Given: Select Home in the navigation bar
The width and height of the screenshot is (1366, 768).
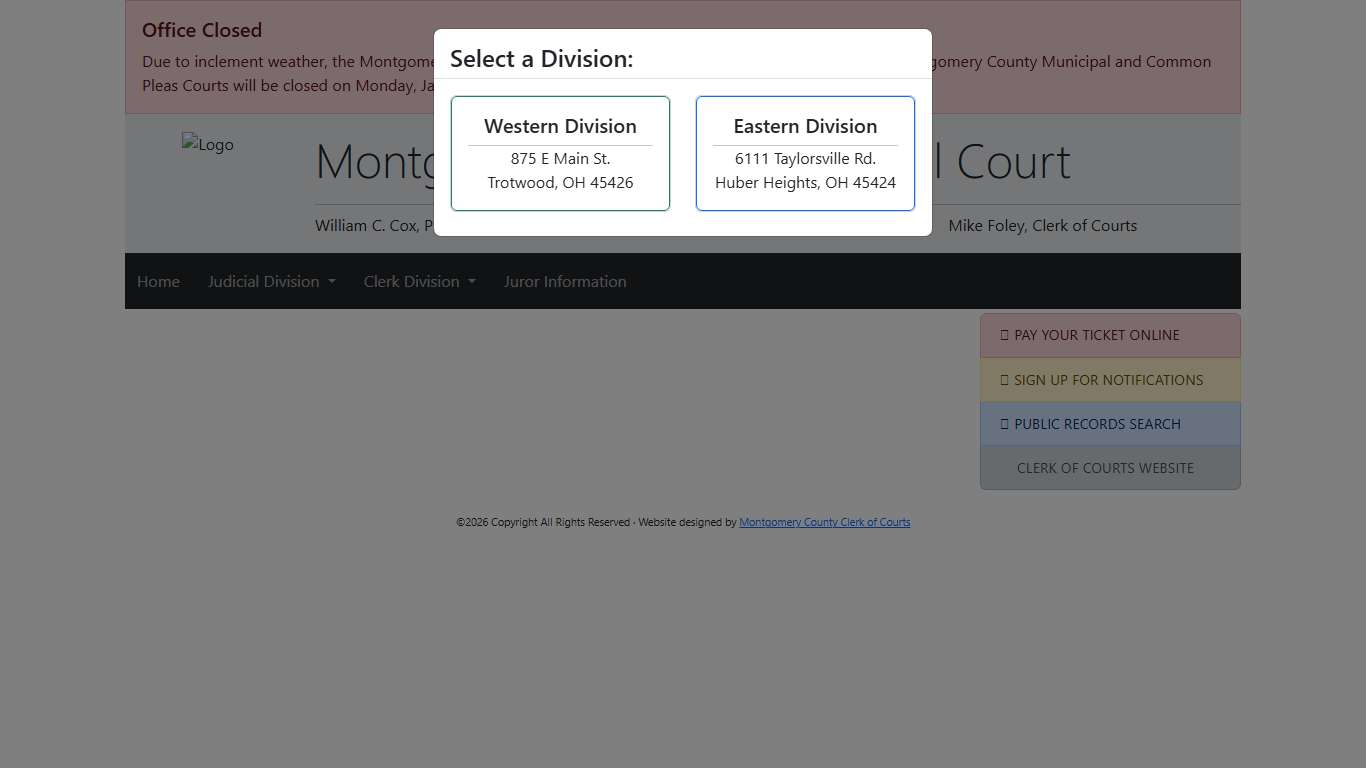Looking at the screenshot, I should click(158, 281).
